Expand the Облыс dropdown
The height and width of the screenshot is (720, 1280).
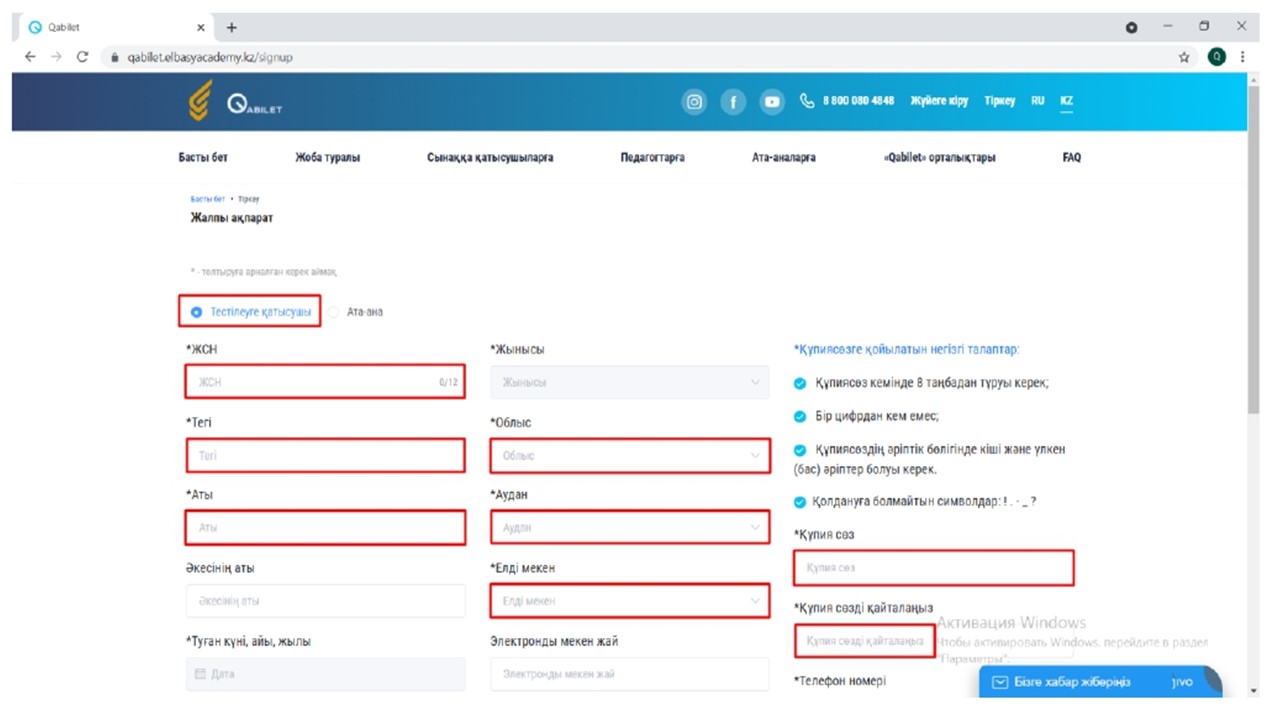630,455
